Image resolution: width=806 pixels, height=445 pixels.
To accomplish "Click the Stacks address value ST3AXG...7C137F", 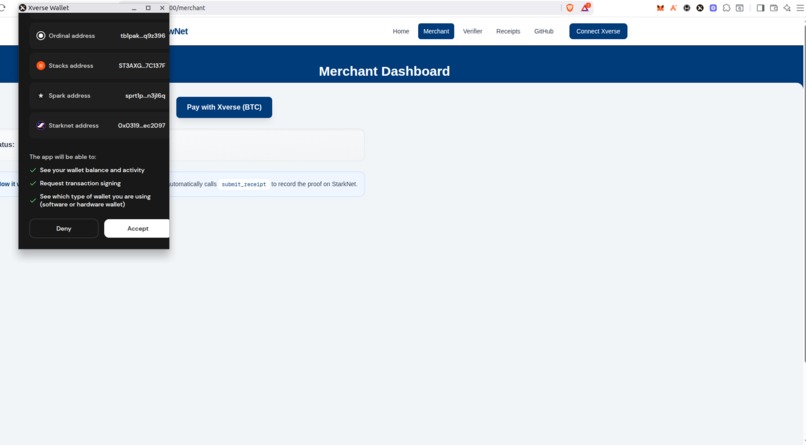I will [x=142, y=66].
